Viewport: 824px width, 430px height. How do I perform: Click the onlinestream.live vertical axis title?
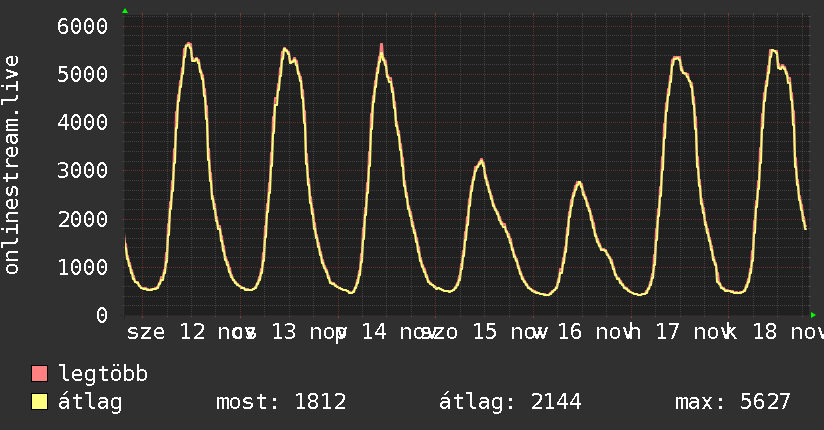coord(11,165)
